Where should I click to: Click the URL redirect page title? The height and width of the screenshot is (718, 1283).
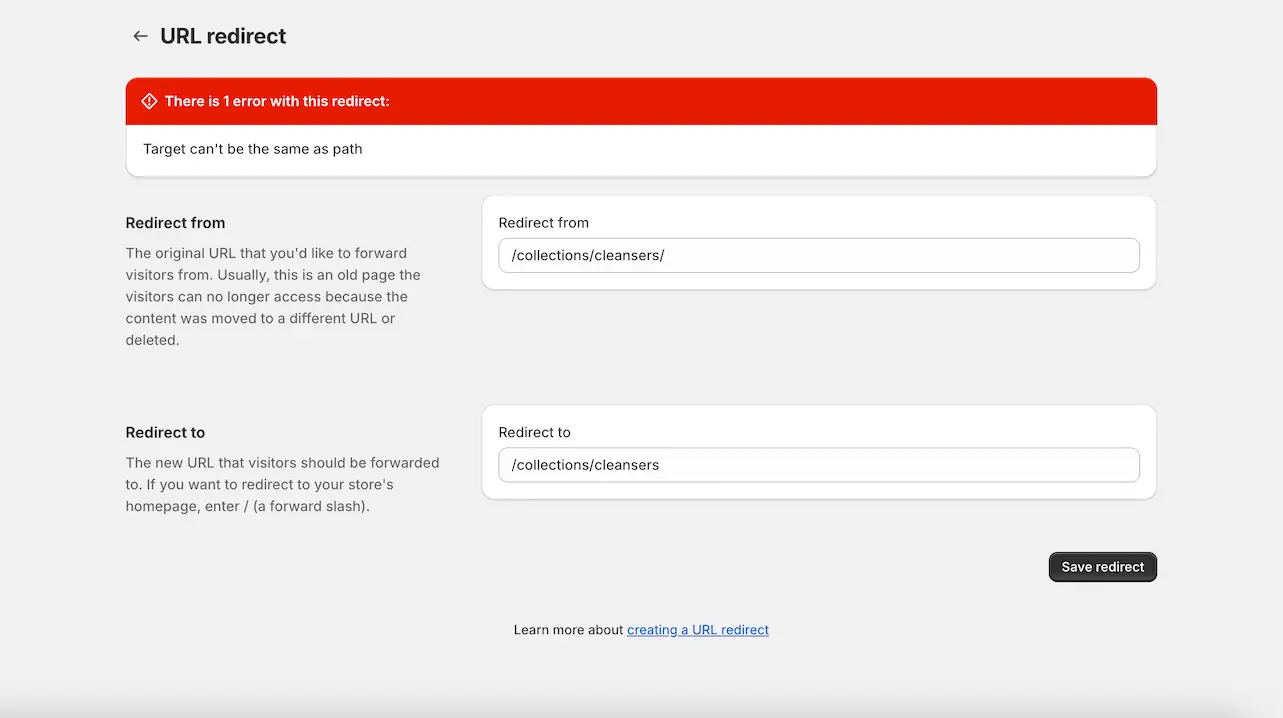pos(223,36)
